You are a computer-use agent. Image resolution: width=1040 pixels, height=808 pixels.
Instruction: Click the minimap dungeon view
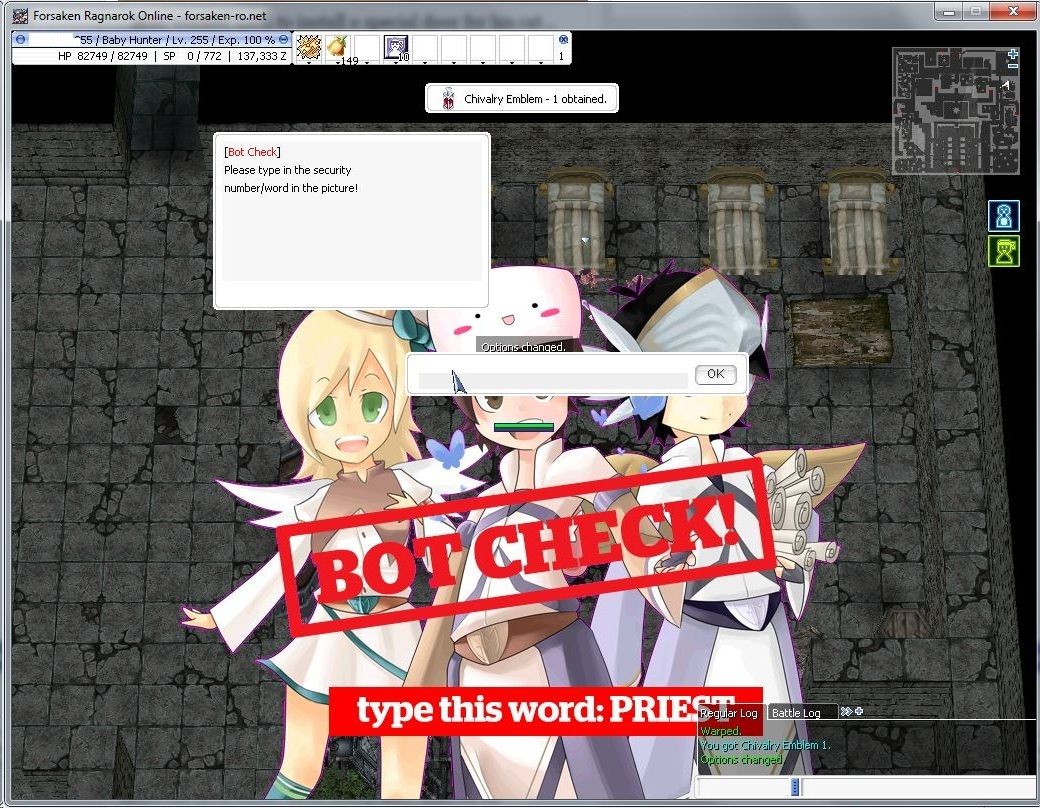click(956, 111)
